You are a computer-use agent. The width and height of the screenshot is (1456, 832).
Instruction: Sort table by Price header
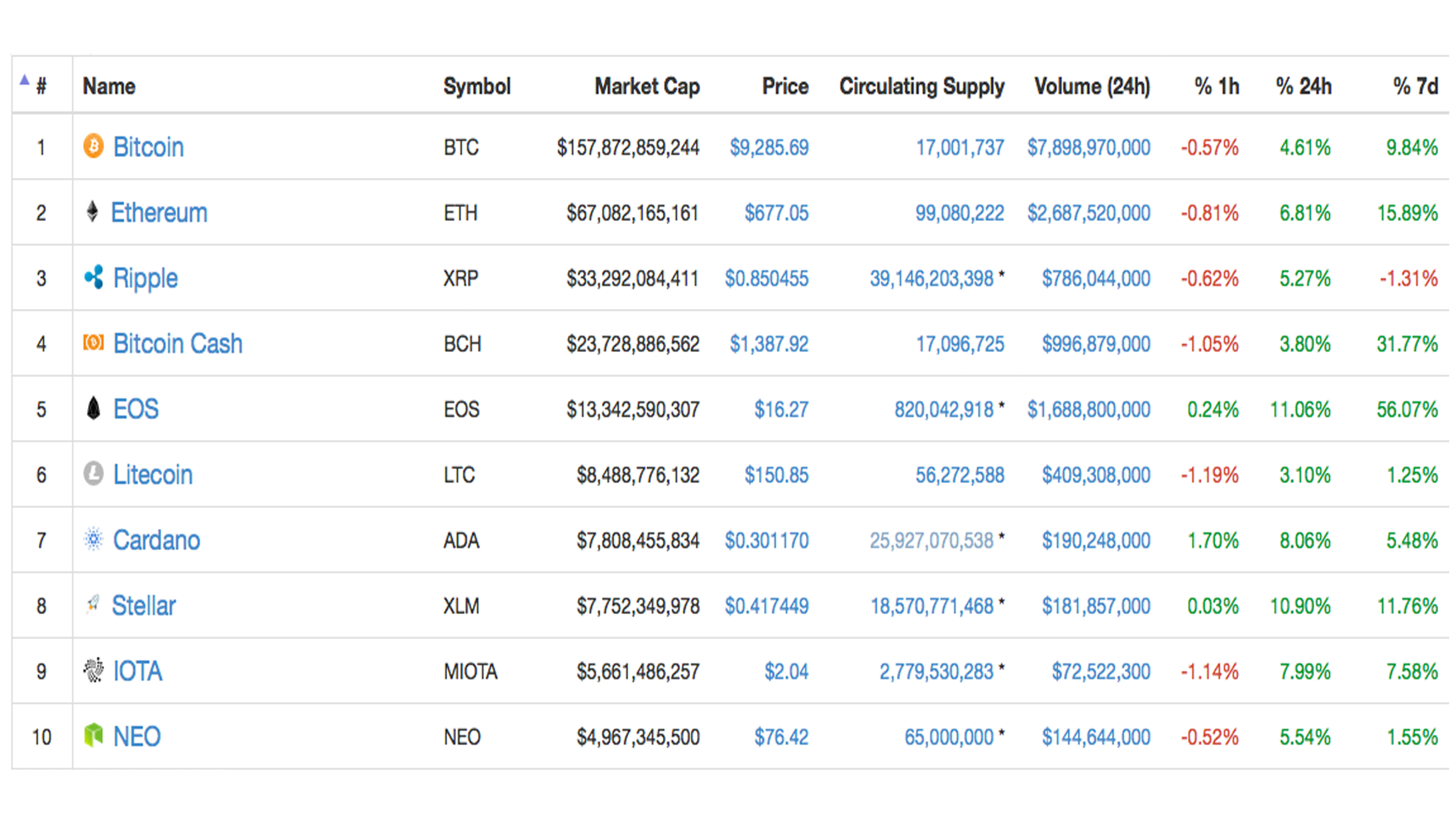tap(786, 86)
